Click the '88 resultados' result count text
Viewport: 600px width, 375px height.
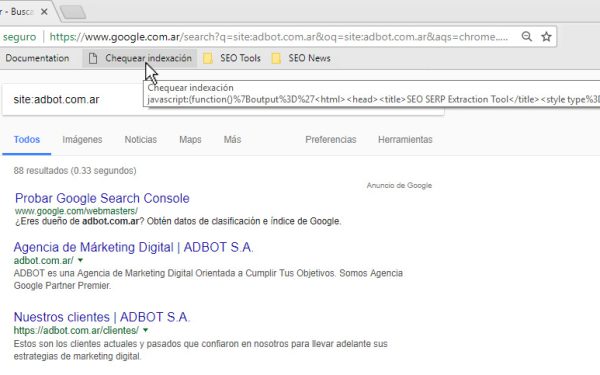pos(75,171)
